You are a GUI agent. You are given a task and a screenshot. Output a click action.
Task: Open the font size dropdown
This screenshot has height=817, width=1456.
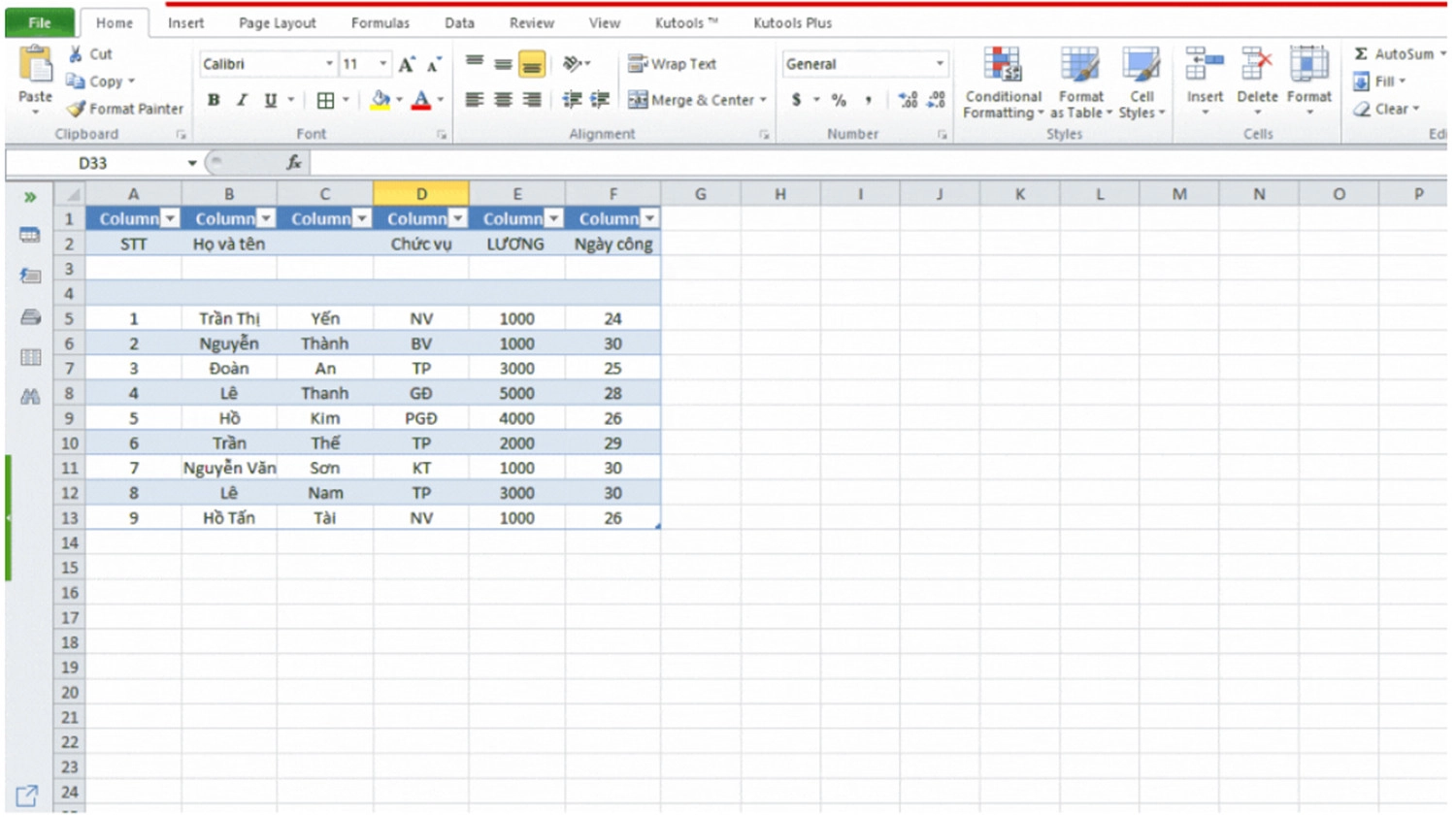pyautogui.click(x=383, y=64)
